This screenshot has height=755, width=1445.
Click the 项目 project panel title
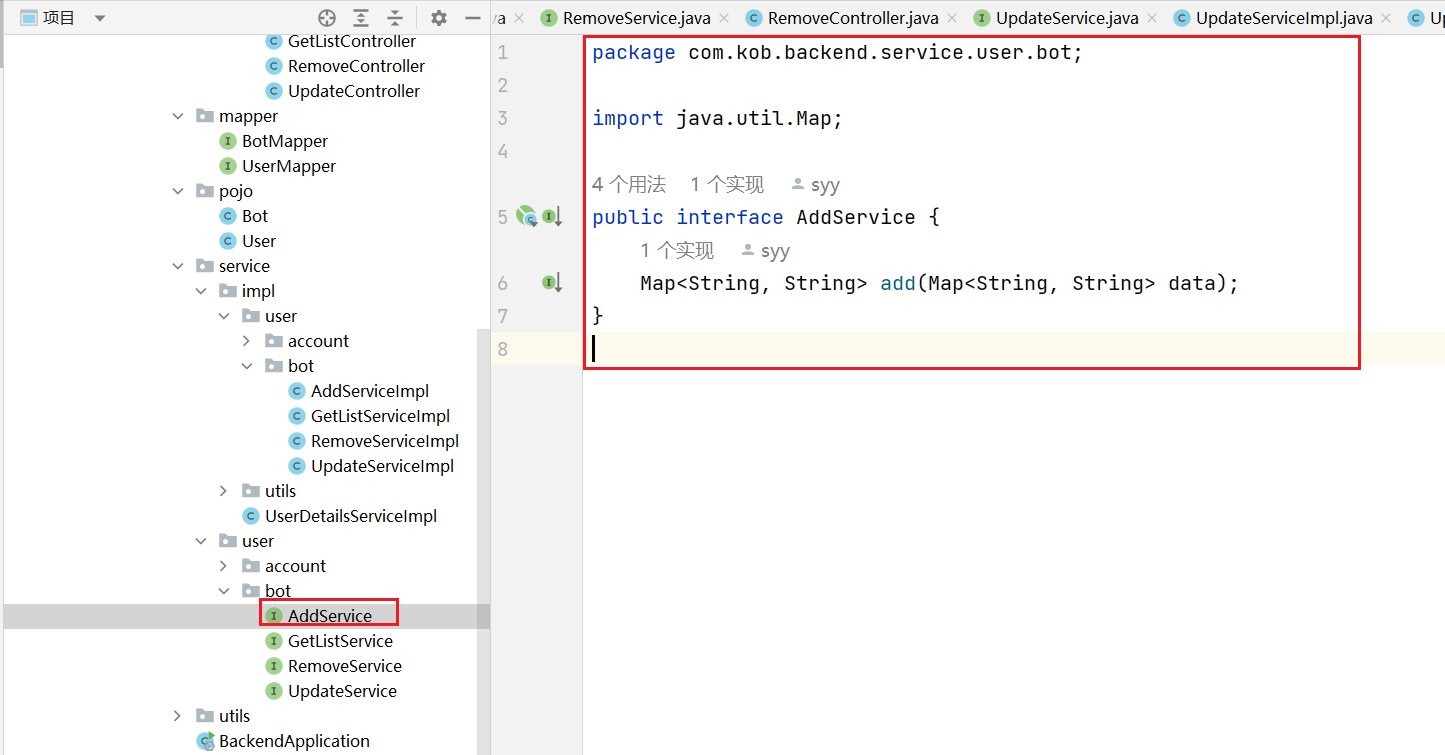tap(59, 18)
